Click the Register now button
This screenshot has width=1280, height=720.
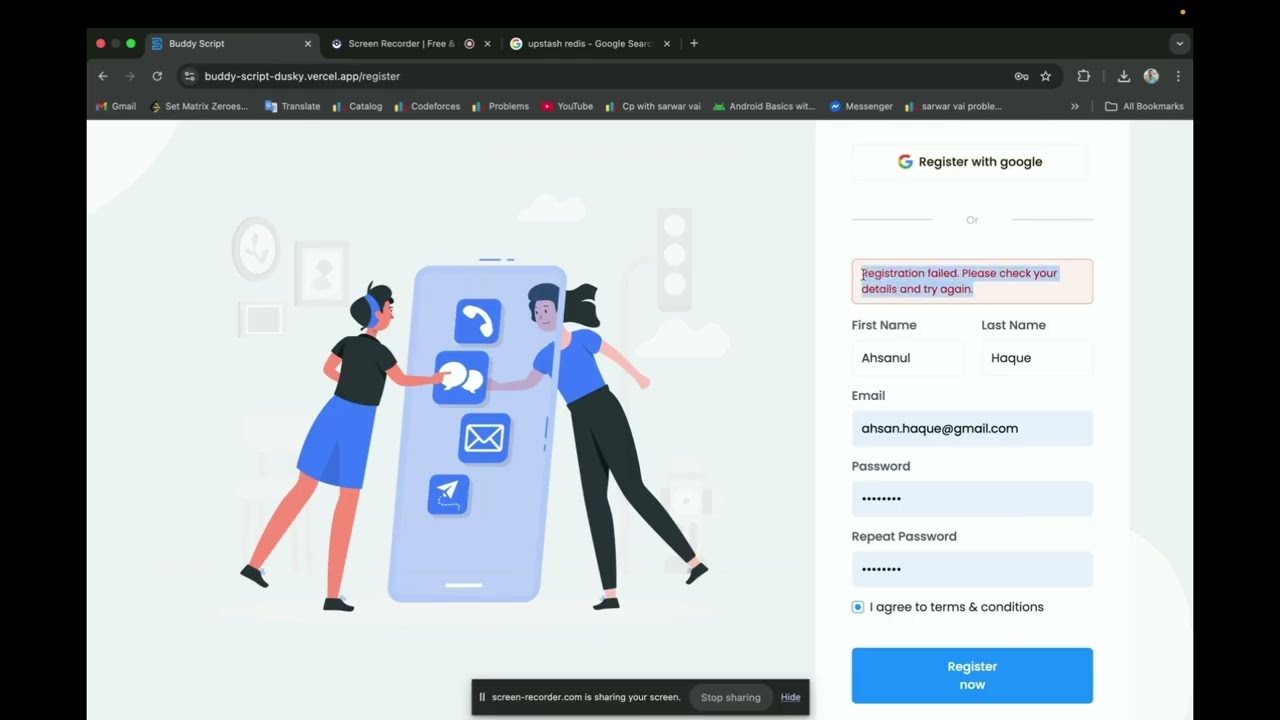[972, 675]
